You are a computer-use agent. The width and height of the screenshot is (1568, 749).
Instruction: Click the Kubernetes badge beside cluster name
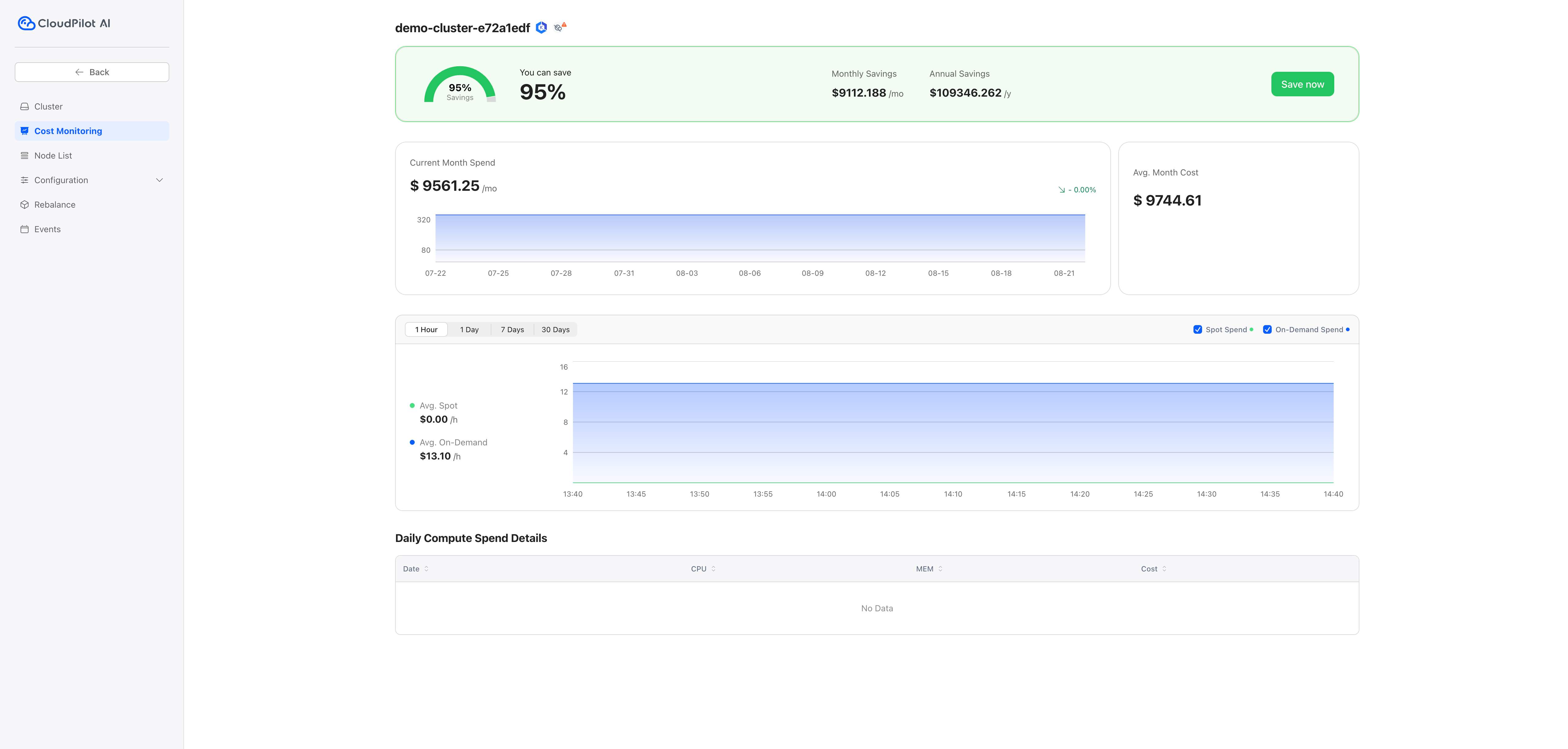pos(540,27)
